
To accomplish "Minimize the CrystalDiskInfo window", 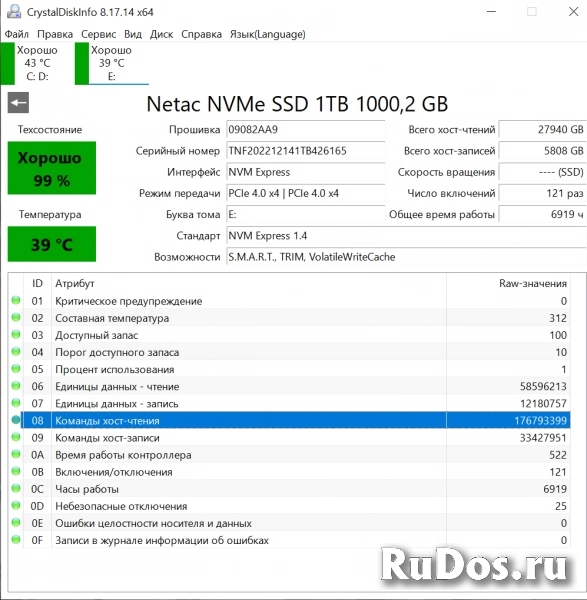I will click(x=491, y=12).
